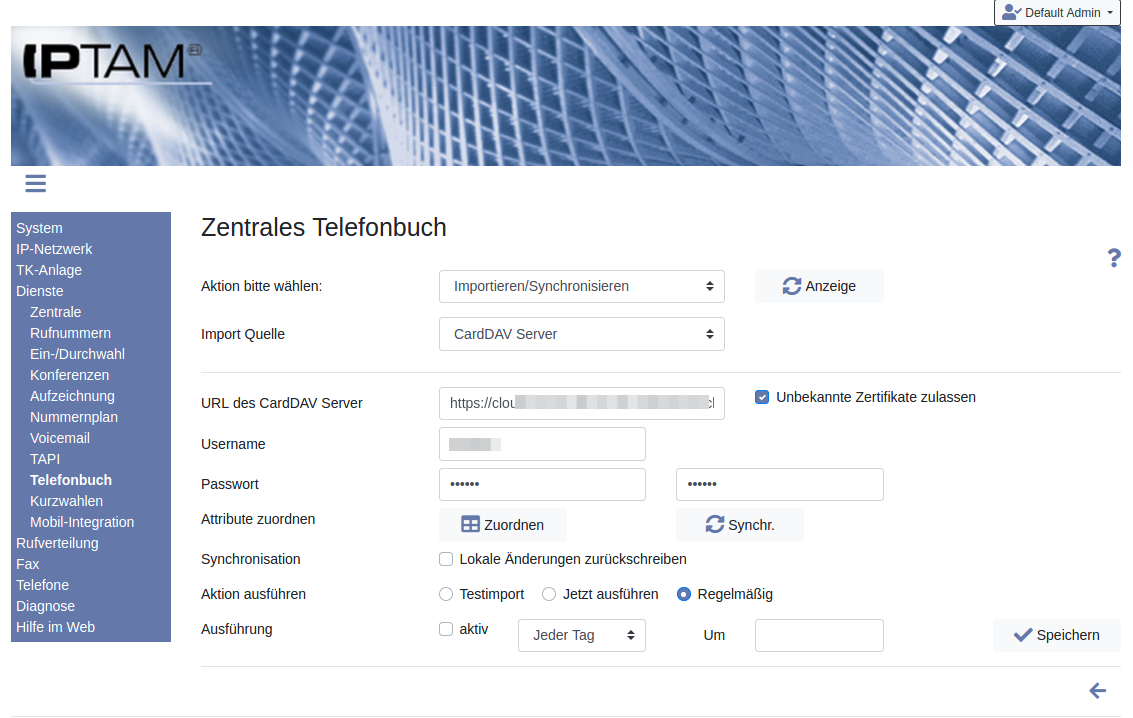
Task: Click the back arrow icon
Action: click(x=1098, y=690)
